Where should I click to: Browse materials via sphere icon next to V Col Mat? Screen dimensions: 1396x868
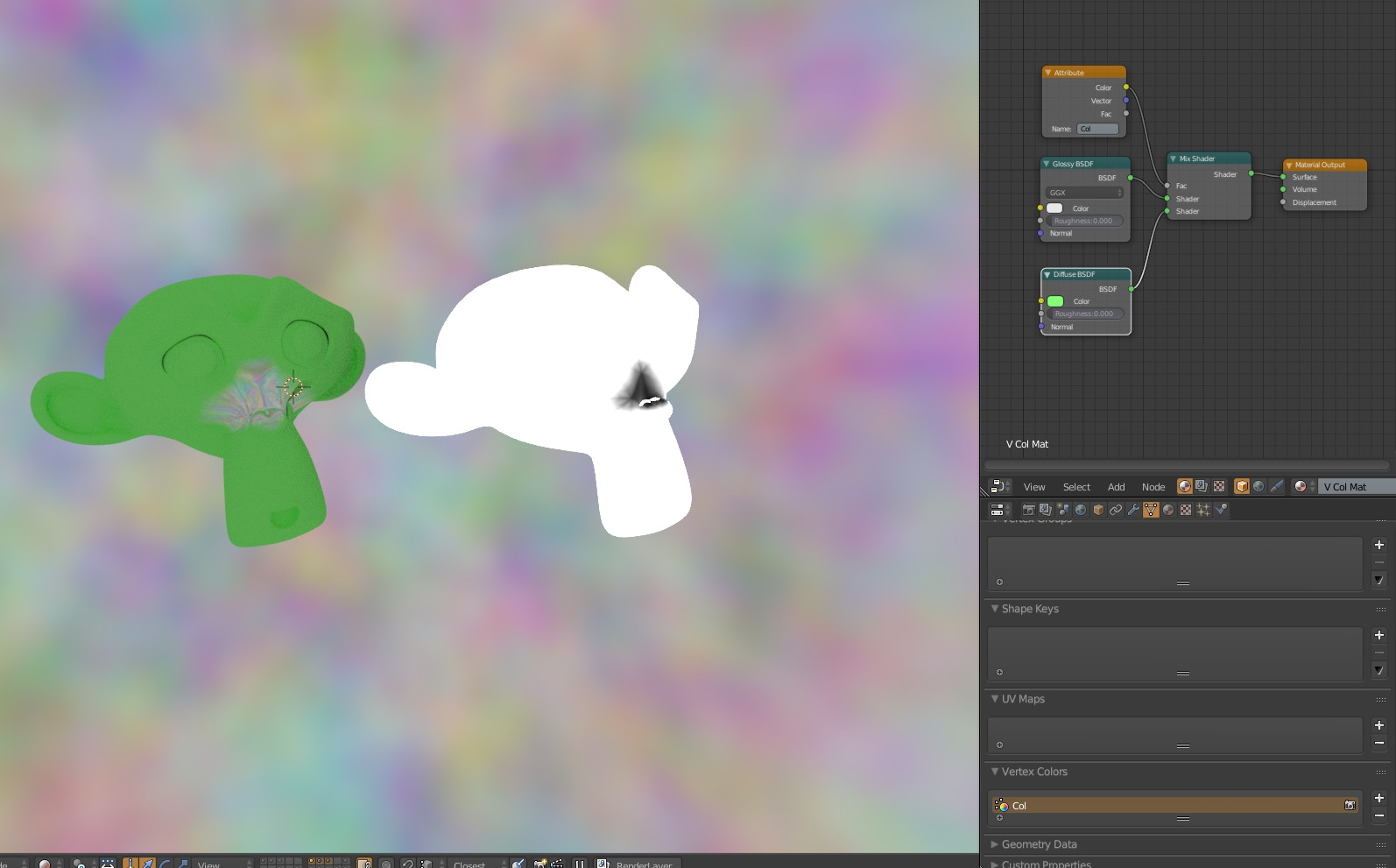tap(1303, 486)
